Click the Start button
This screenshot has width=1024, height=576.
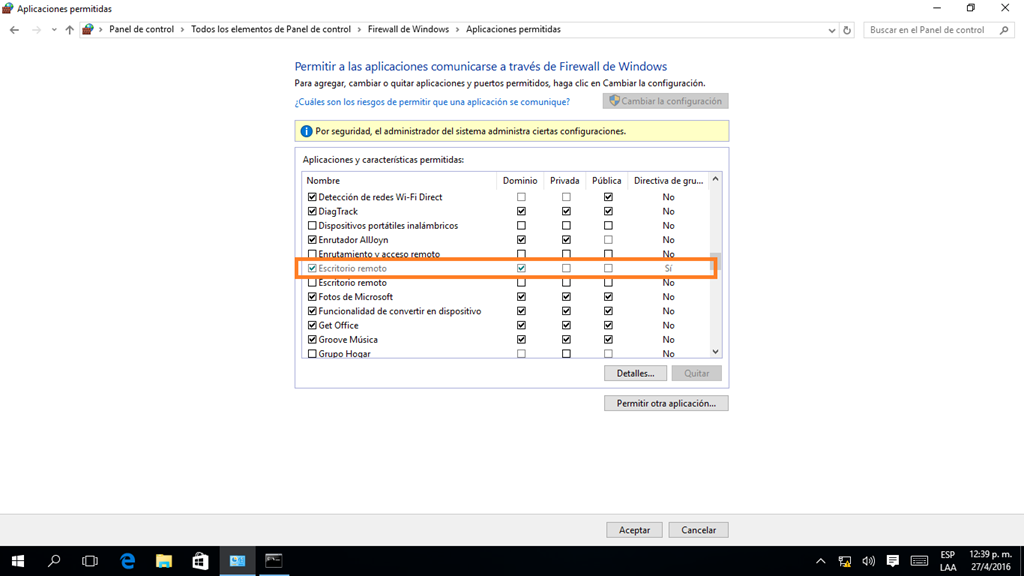coord(17,560)
